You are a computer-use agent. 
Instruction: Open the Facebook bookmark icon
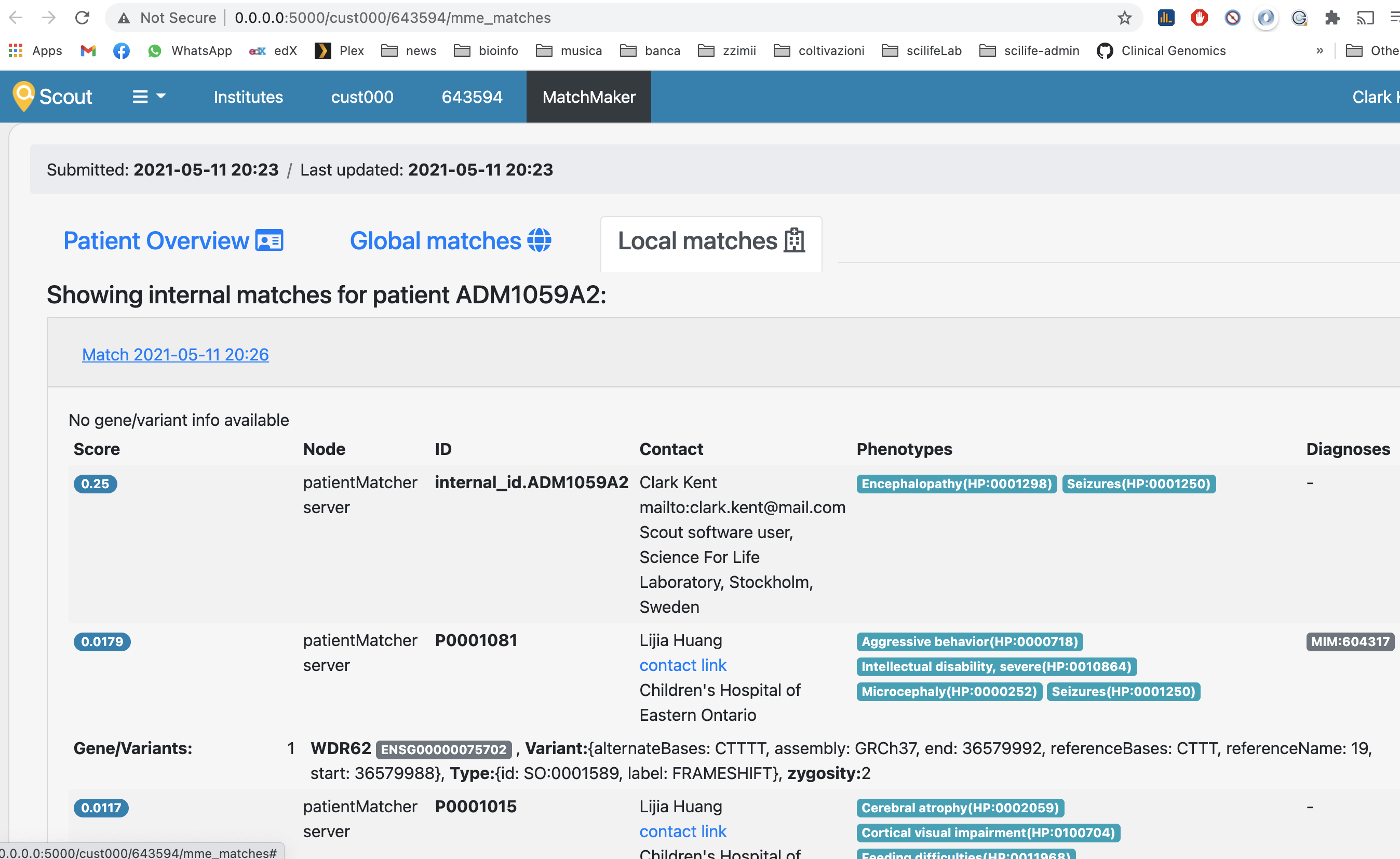[x=121, y=50]
